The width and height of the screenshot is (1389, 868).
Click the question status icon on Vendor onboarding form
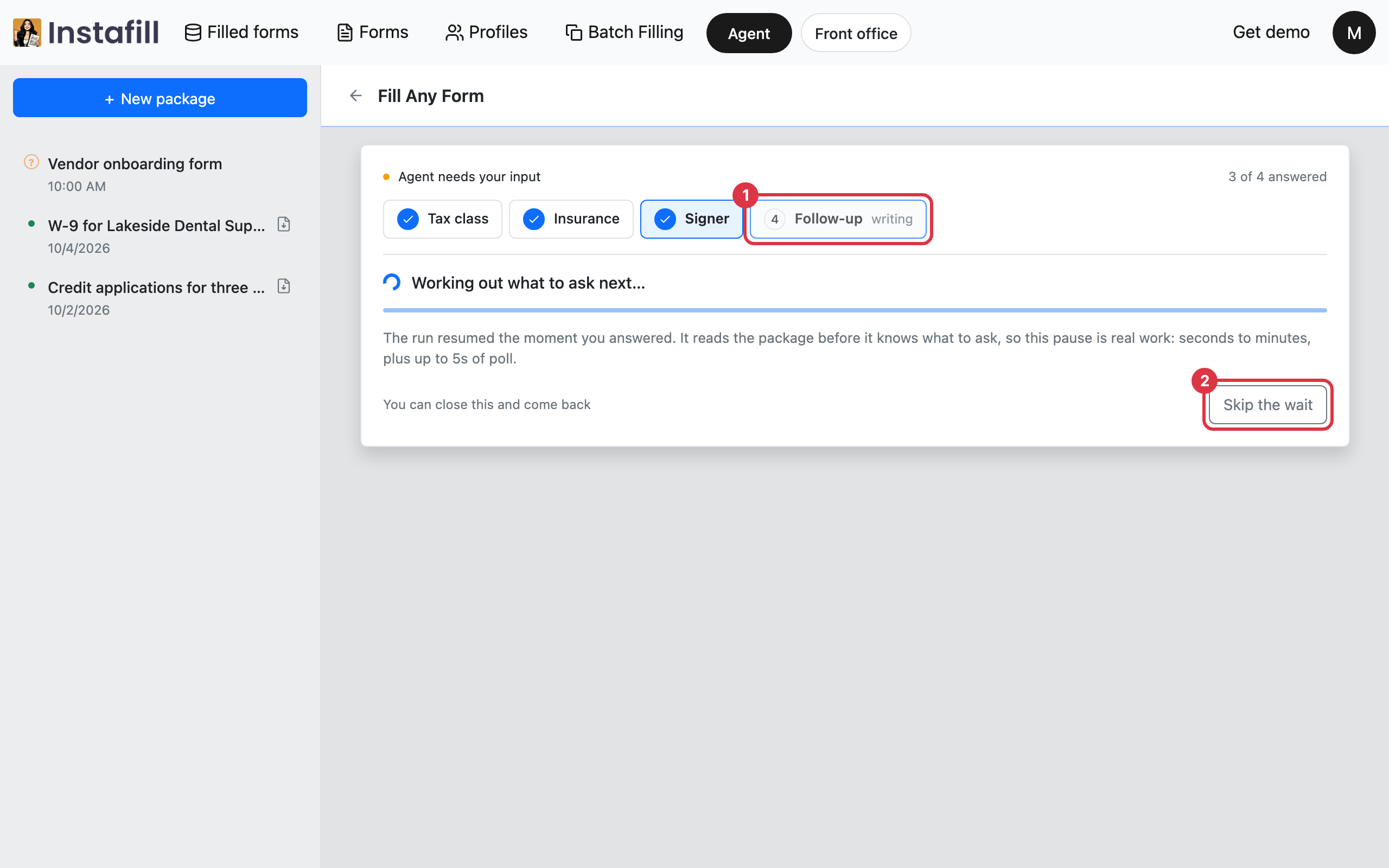[x=31, y=162]
